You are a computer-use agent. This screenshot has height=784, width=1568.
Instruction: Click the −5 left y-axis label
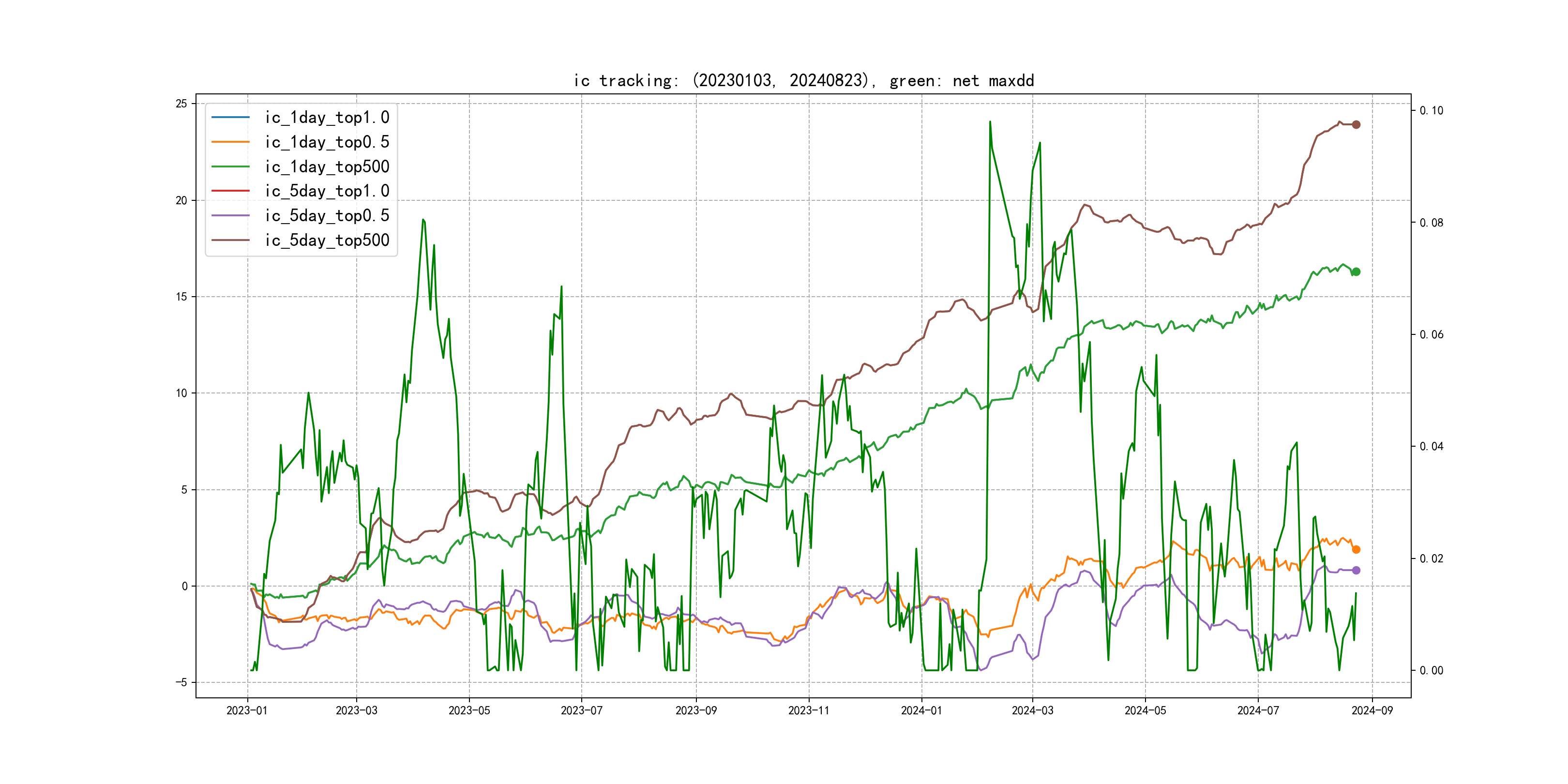[181, 682]
